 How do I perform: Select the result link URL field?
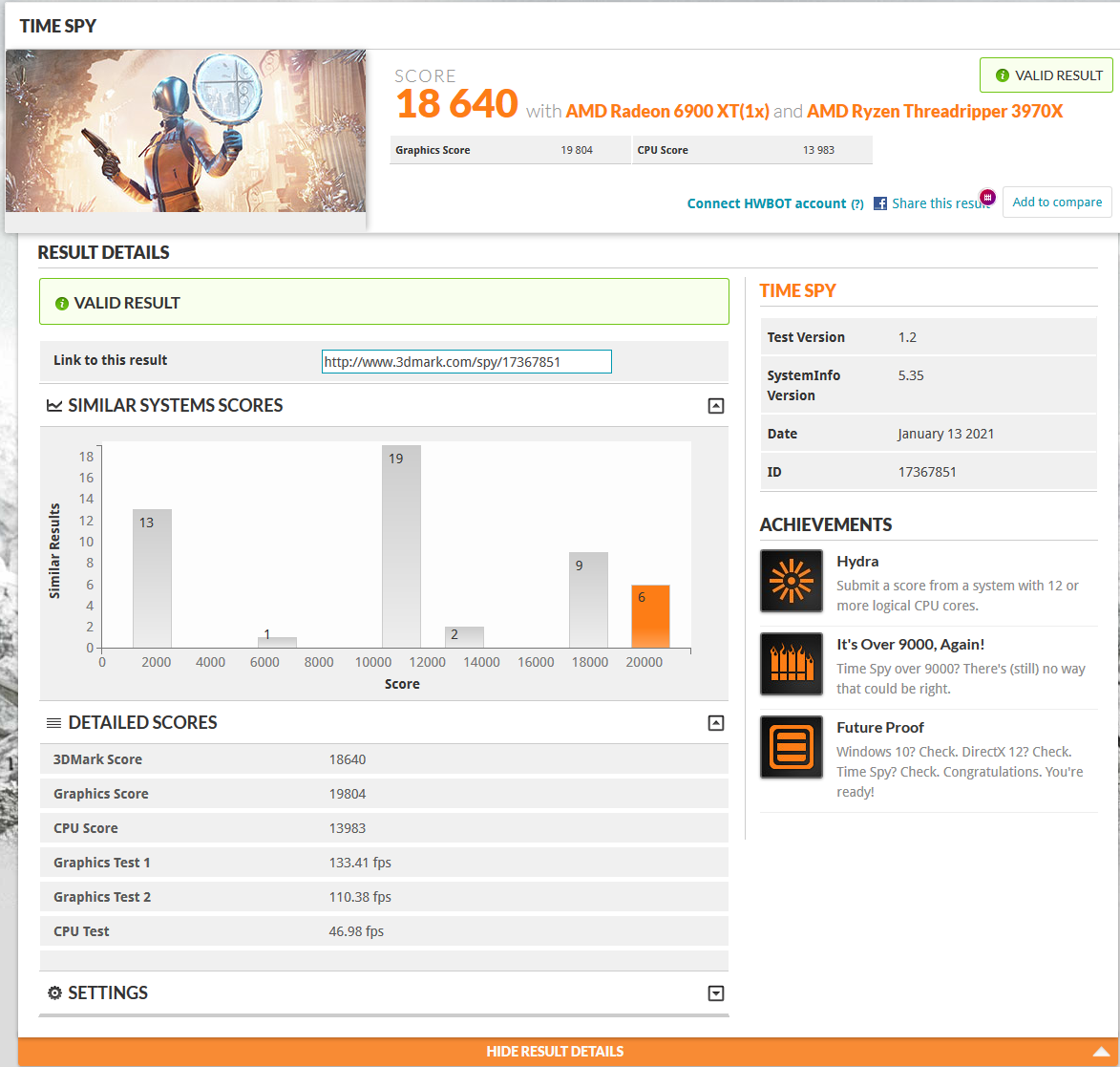tap(467, 362)
